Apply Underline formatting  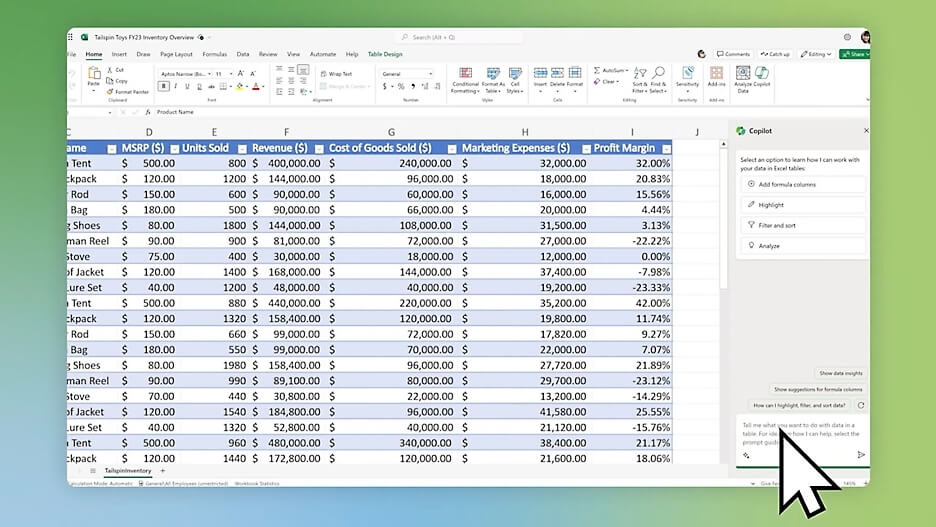click(x=187, y=87)
